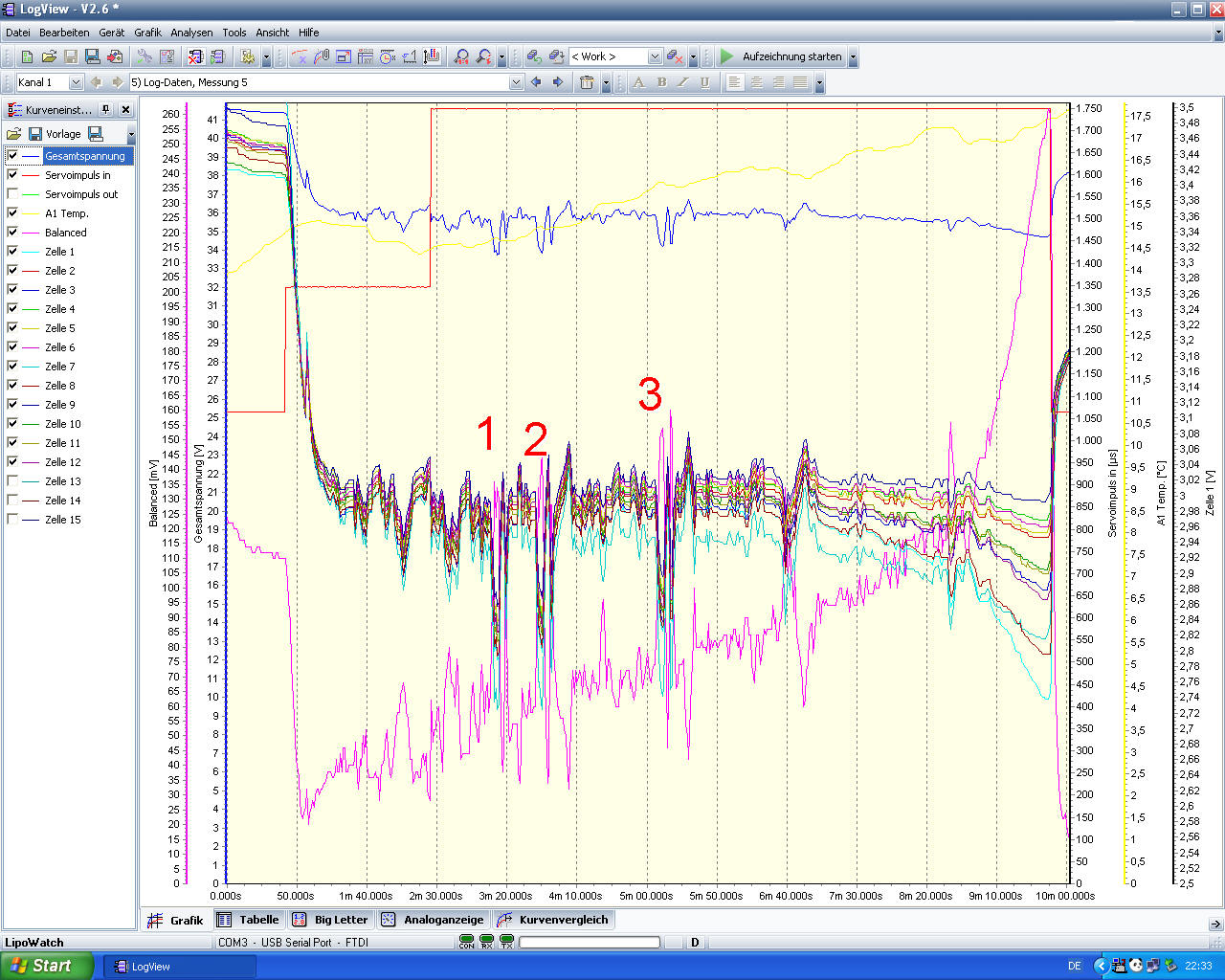The width and height of the screenshot is (1225, 980).
Task: Click the magnifier zoom vertical icon
Action: coord(484,56)
